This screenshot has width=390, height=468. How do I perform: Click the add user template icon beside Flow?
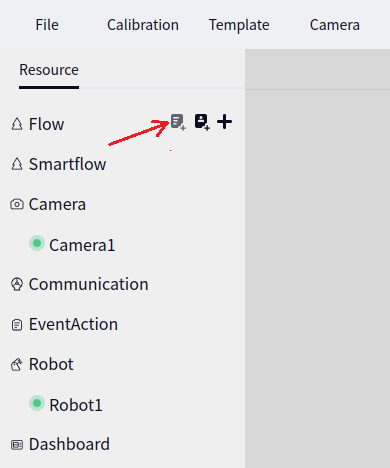(202, 122)
